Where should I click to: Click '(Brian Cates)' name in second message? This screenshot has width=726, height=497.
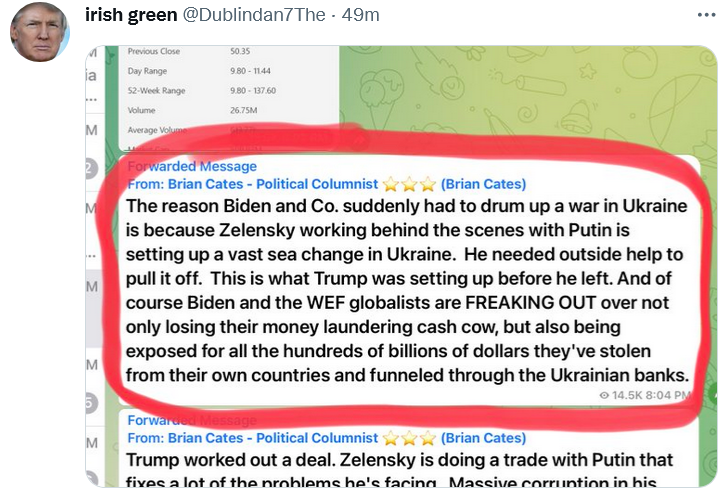click(483, 437)
